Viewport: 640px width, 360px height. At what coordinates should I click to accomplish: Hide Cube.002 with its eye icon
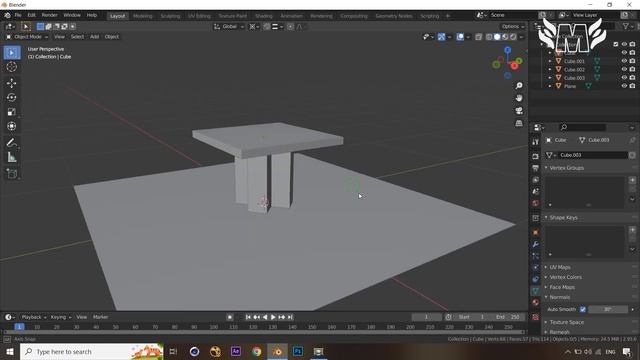tap(624, 69)
